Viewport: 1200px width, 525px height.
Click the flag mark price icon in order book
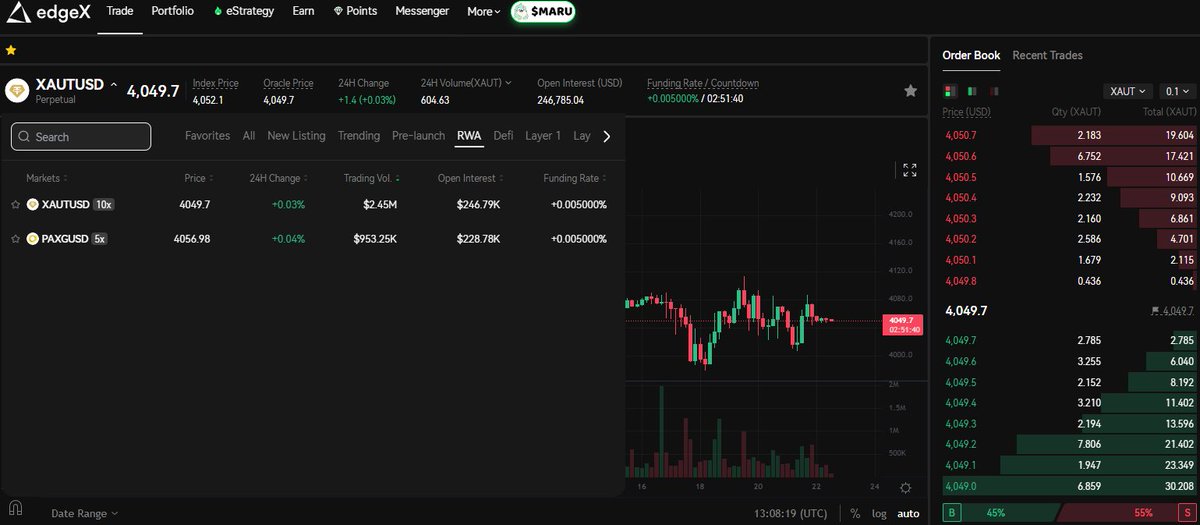1155,311
